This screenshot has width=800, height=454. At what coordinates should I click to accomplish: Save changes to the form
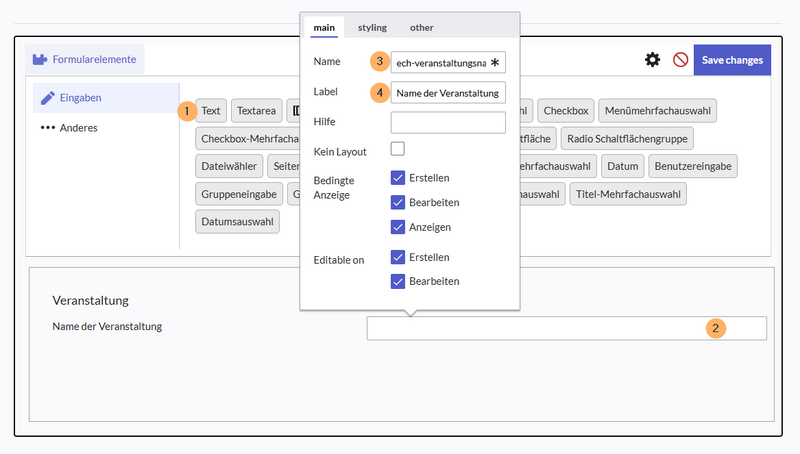732,60
